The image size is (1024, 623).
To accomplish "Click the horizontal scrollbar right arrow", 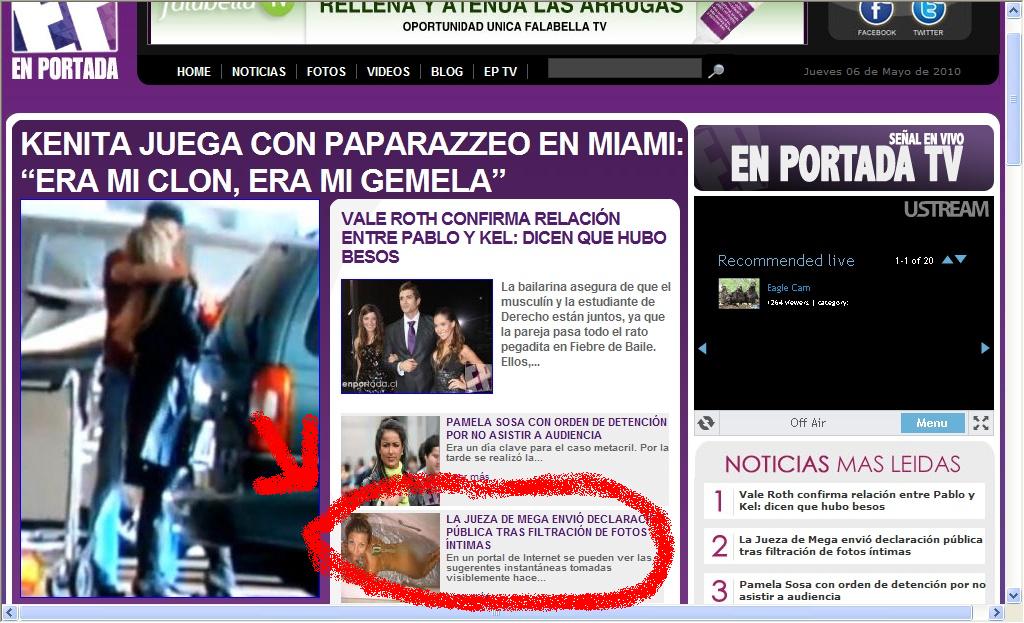I will tap(996, 613).
